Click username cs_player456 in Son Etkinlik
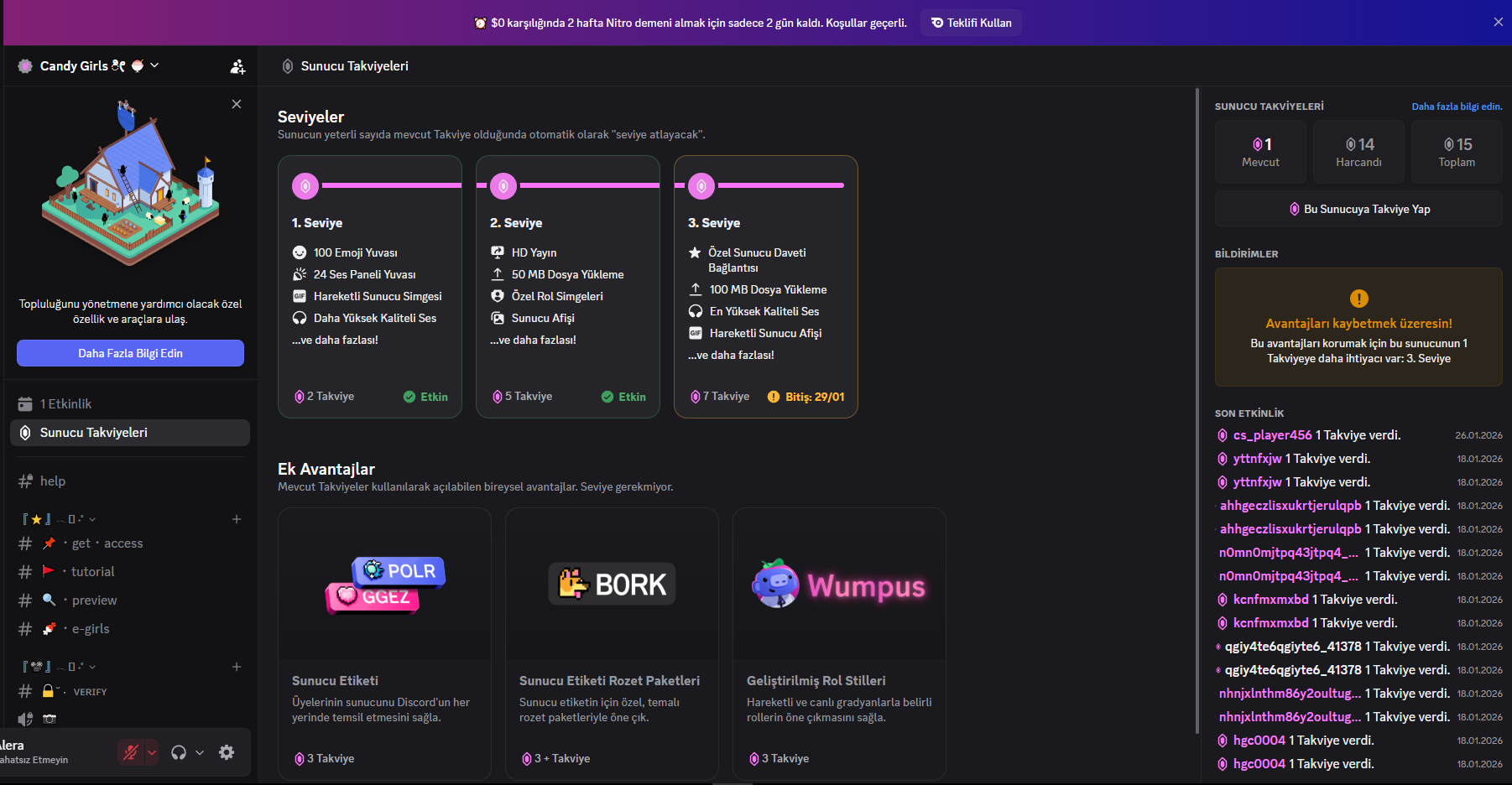 point(1272,435)
